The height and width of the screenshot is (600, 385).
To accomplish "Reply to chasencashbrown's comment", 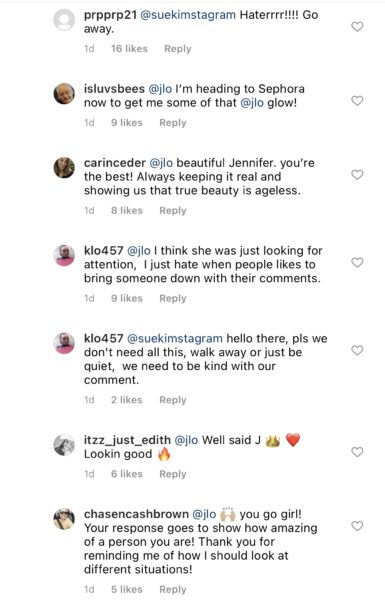I will 173,589.
